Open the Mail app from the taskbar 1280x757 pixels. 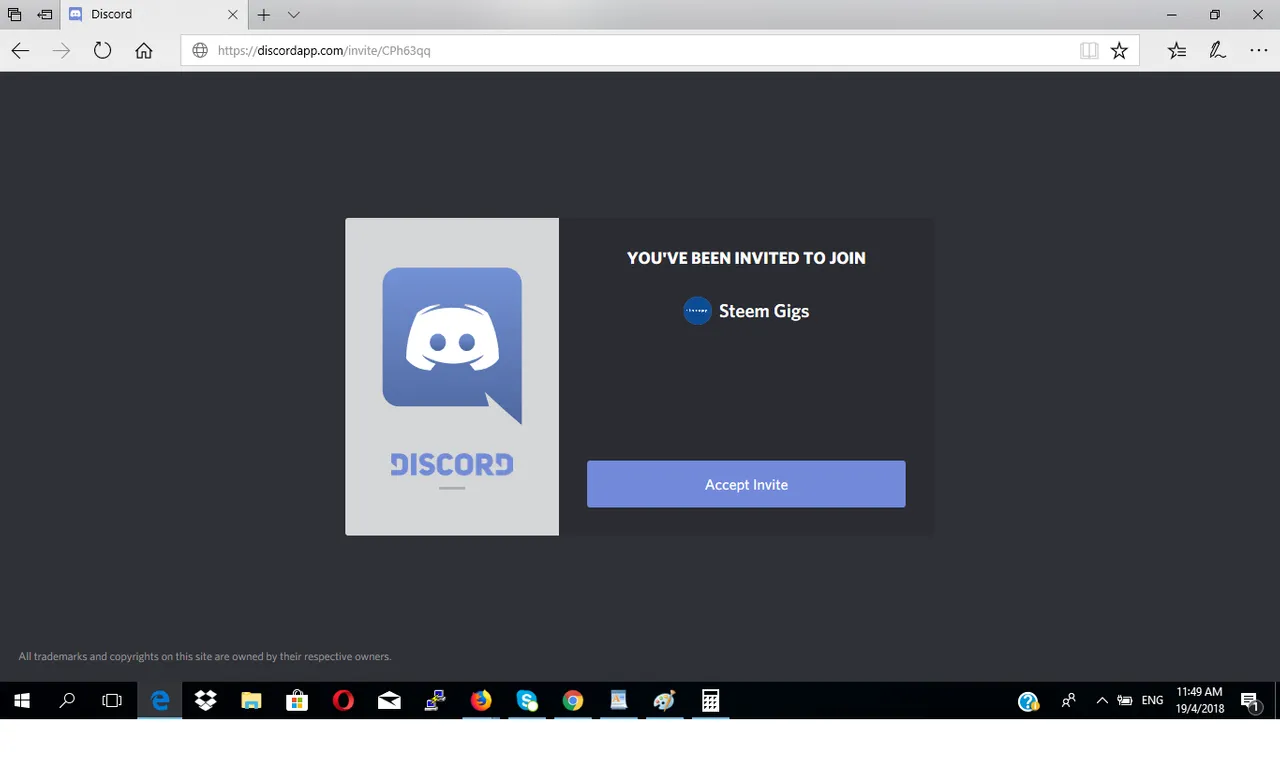pos(389,701)
